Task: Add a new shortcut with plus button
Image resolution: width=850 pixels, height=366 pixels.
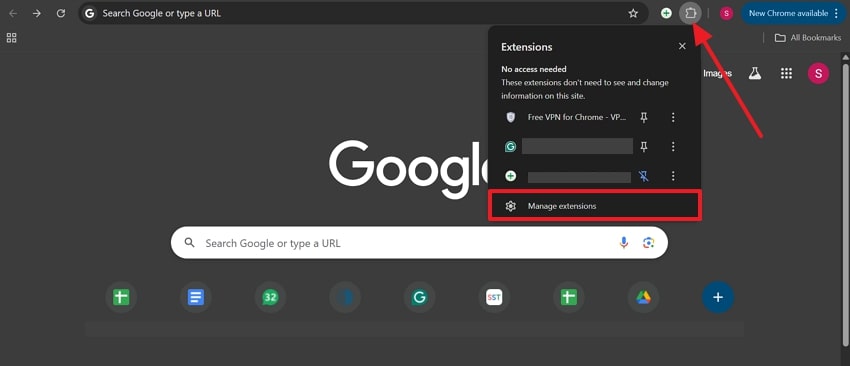Action: point(718,297)
